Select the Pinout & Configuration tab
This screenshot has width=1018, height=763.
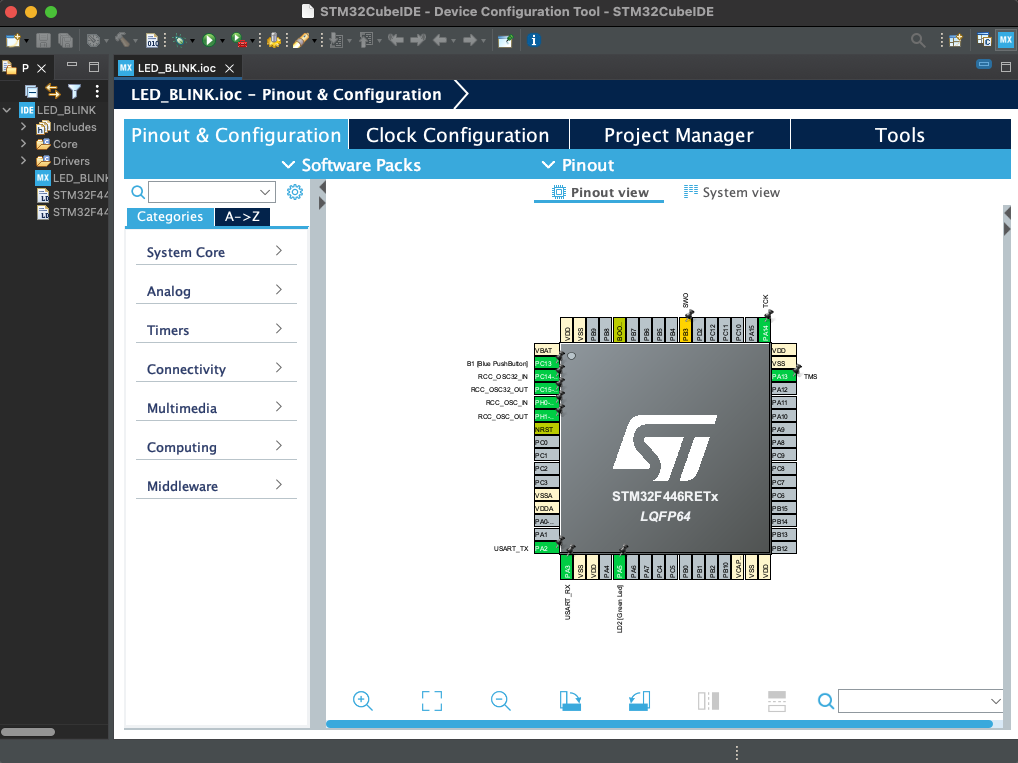pyautogui.click(x=236, y=135)
